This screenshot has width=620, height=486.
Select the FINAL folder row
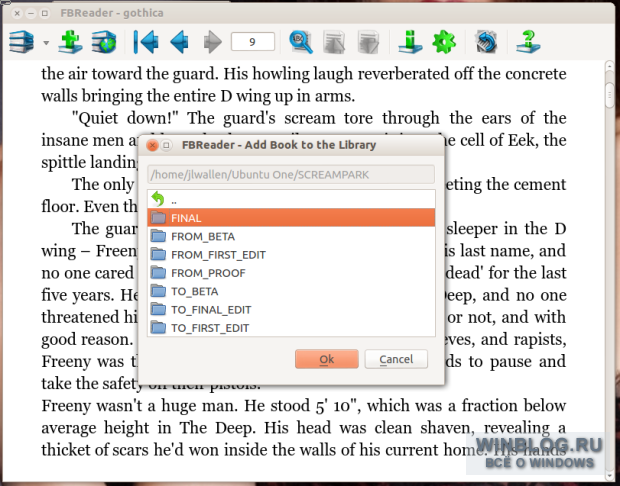[291, 218]
